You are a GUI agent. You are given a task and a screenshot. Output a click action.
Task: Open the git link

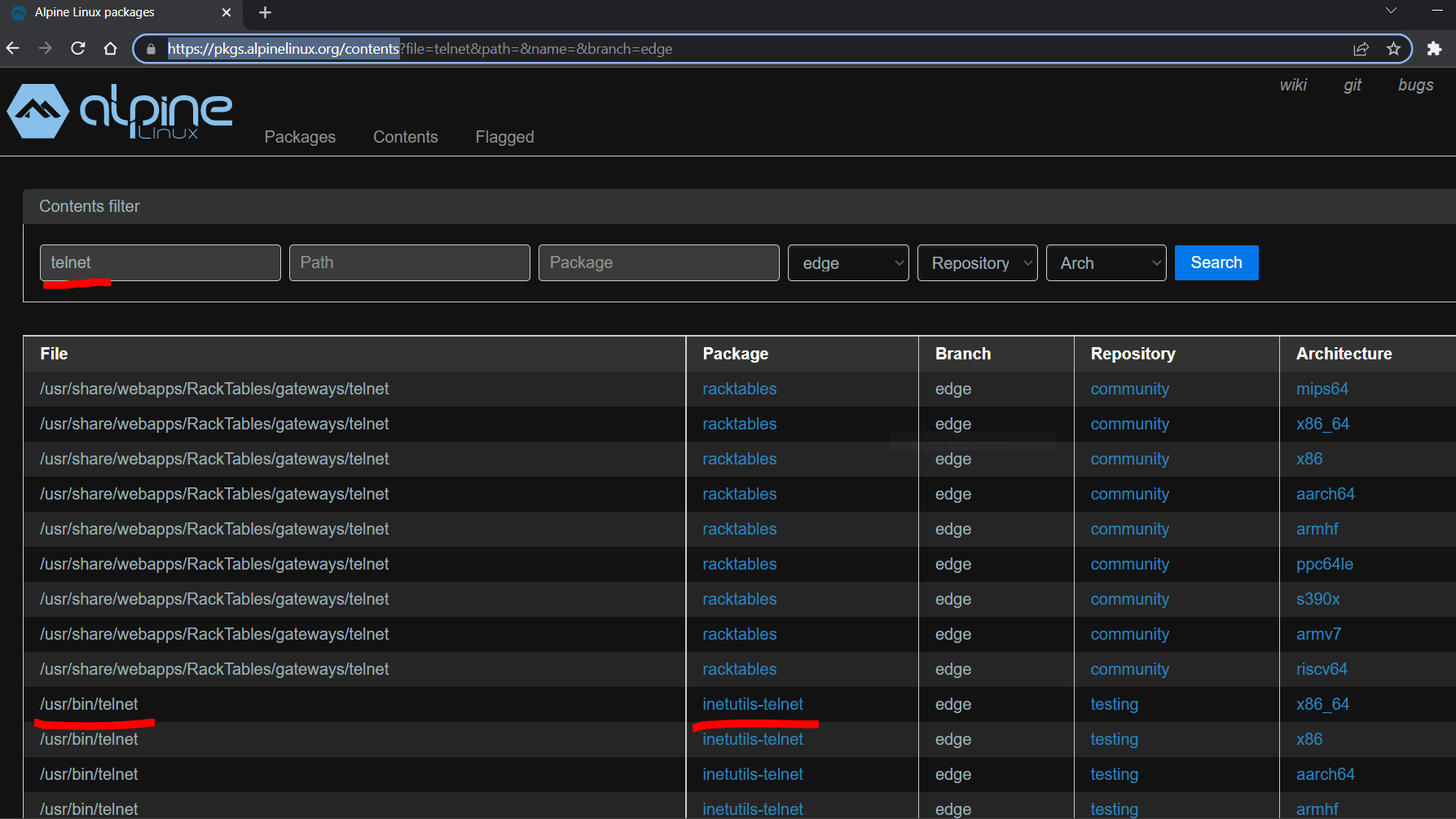pos(1353,85)
